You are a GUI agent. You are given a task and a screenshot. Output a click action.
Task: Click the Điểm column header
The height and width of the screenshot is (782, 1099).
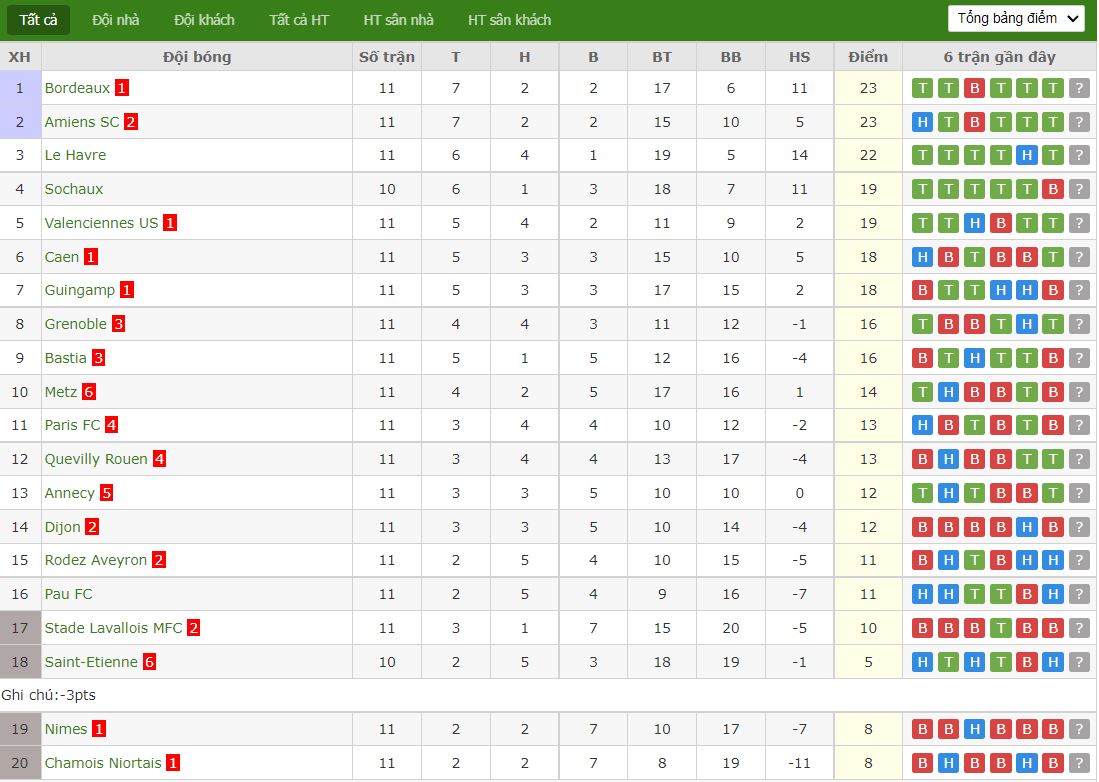pos(868,57)
